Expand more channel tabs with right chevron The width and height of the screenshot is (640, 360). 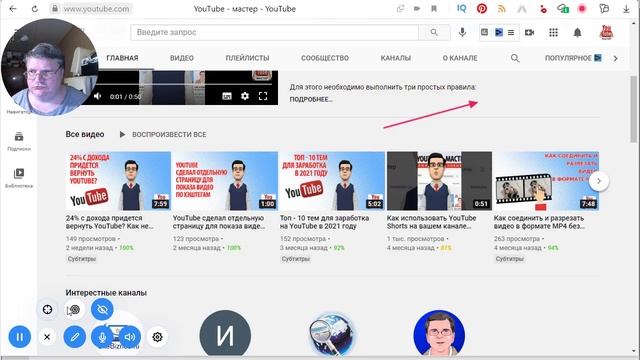(616, 58)
